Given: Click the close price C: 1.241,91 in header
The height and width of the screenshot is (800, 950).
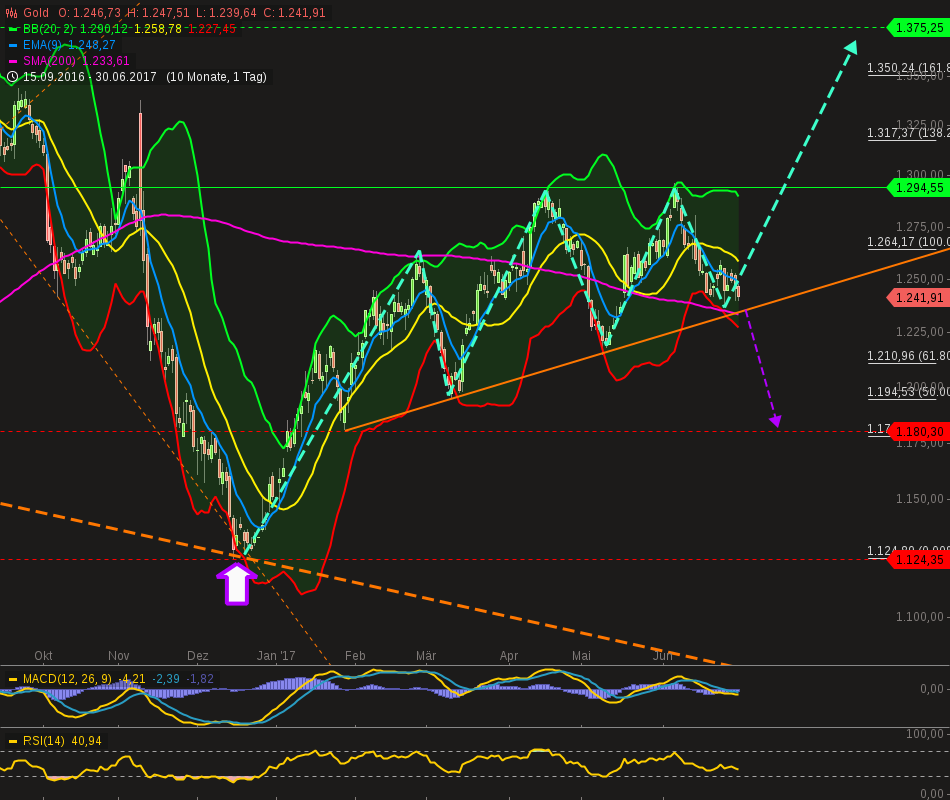Looking at the screenshot, I should (294, 13).
